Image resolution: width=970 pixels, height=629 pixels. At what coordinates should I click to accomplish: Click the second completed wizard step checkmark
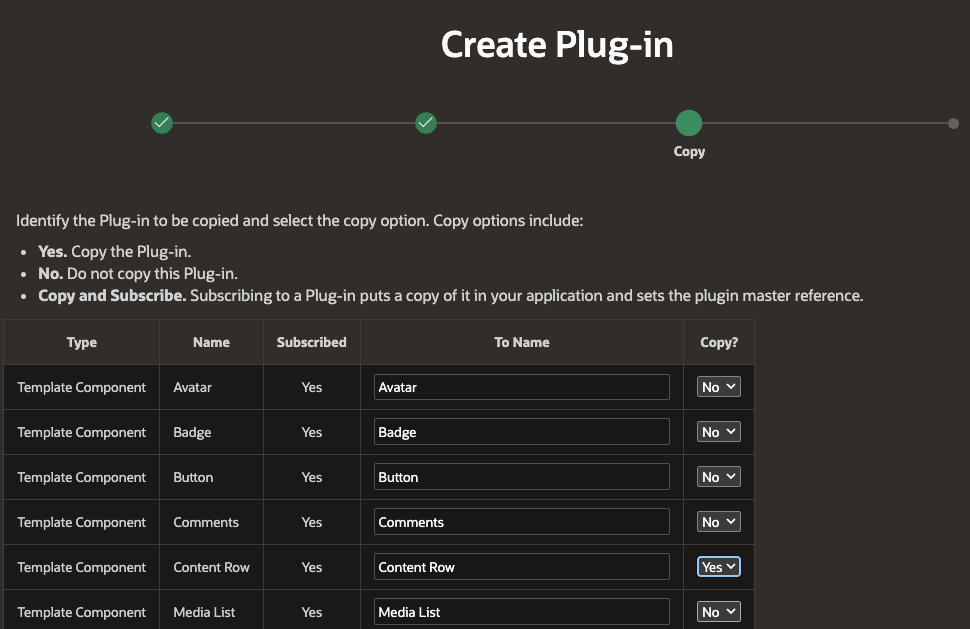coord(426,123)
